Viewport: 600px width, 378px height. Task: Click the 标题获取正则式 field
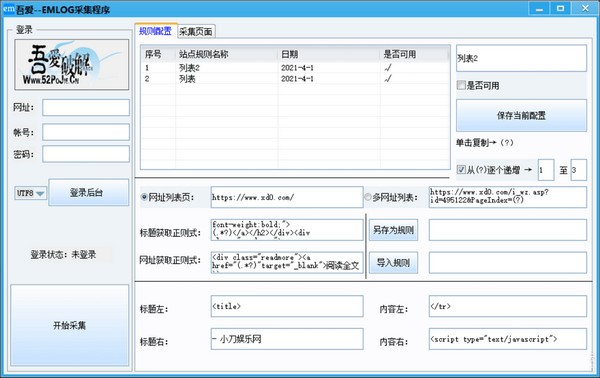[287, 230]
